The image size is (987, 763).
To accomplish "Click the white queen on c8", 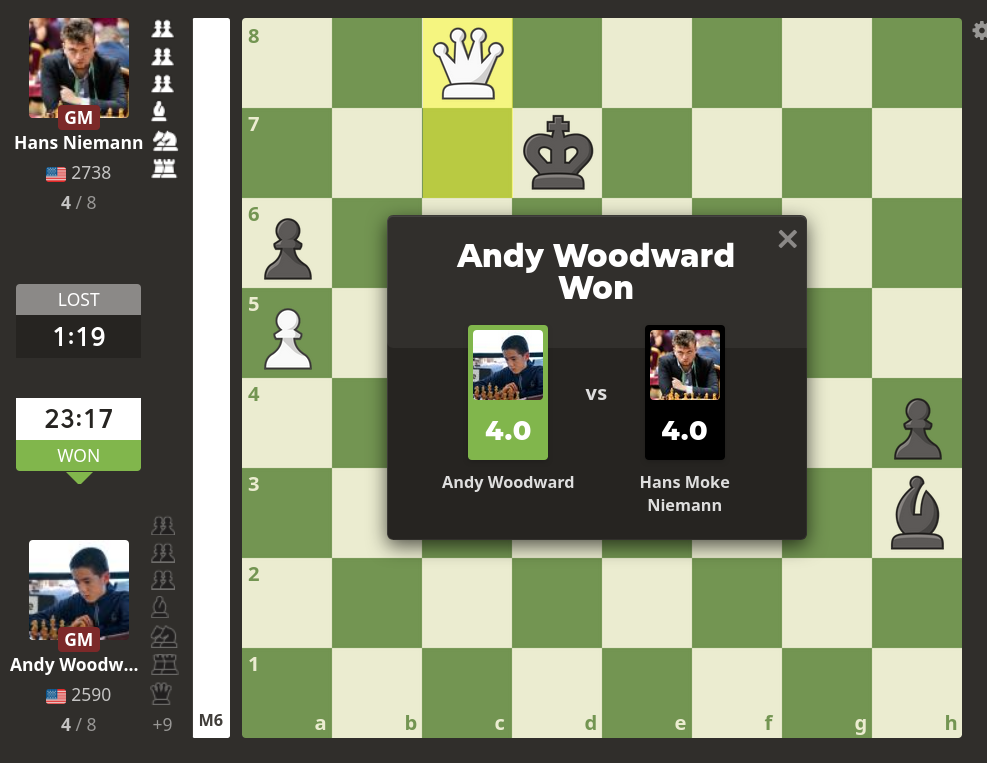I will point(467,63).
